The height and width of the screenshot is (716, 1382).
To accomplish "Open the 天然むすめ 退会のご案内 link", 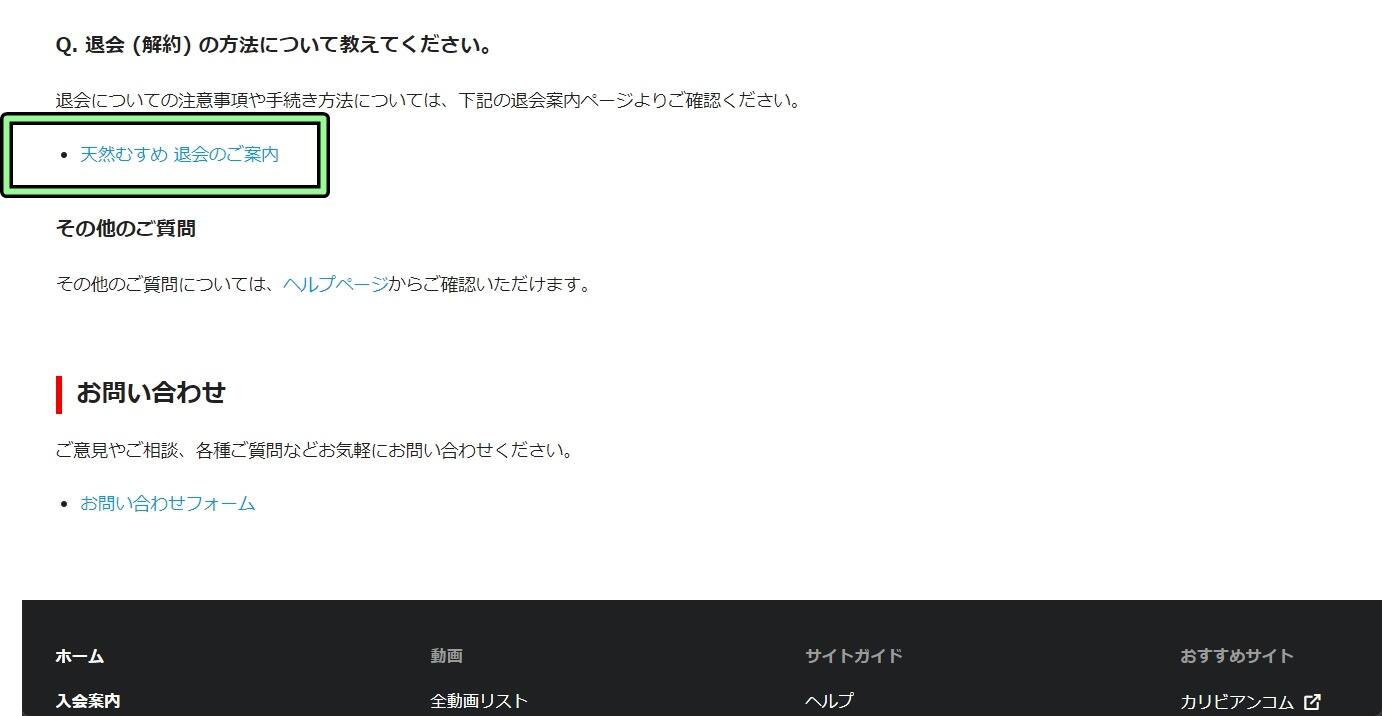I will click(x=179, y=155).
